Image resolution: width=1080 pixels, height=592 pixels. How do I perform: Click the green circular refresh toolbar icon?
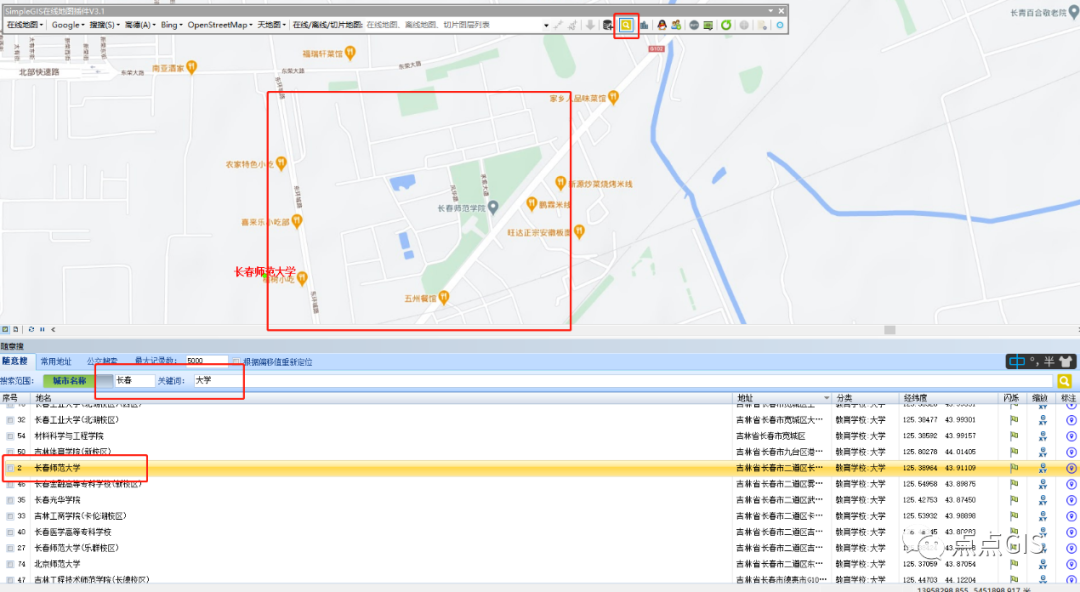point(726,25)
